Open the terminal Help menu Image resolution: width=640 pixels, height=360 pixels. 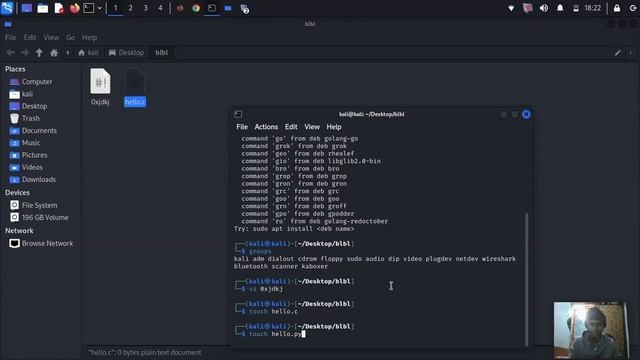coord(333,127)
